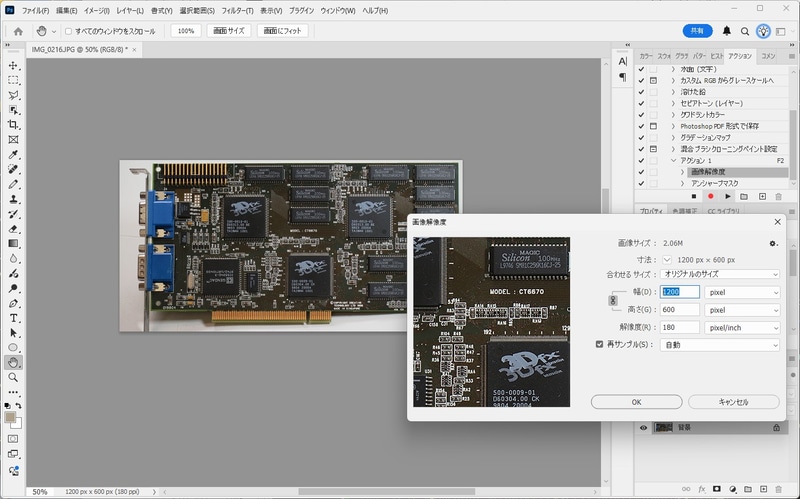800x499 pixels.
Task: Select the Eraser tool
Action: coord(13,229)
